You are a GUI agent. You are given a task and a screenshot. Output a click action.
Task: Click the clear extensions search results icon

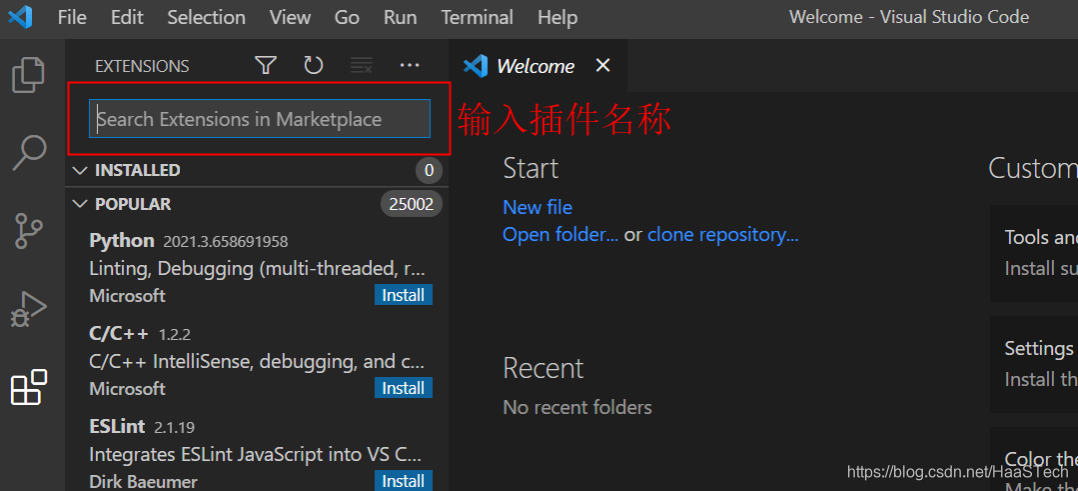click(362, 65)
